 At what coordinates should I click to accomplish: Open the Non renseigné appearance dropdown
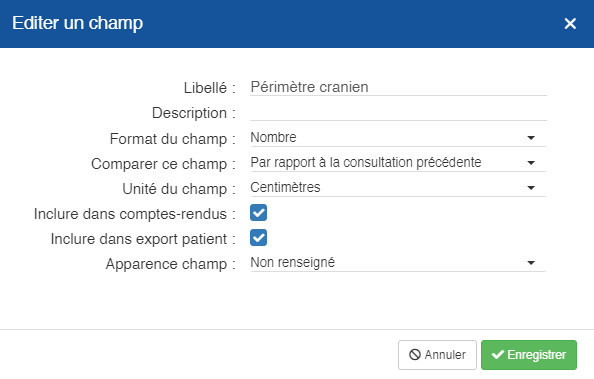pos(398,263)
